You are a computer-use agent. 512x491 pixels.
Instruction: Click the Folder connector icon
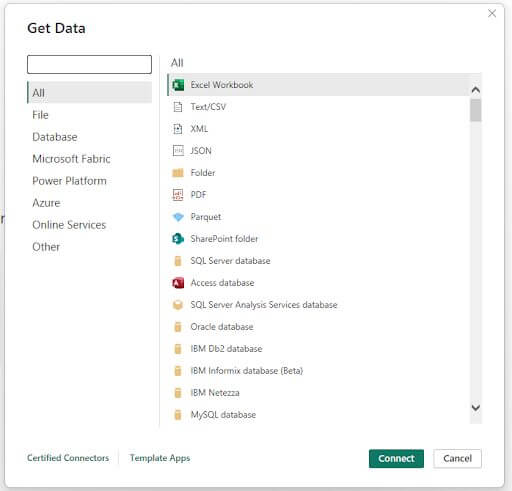coord(178,173)
